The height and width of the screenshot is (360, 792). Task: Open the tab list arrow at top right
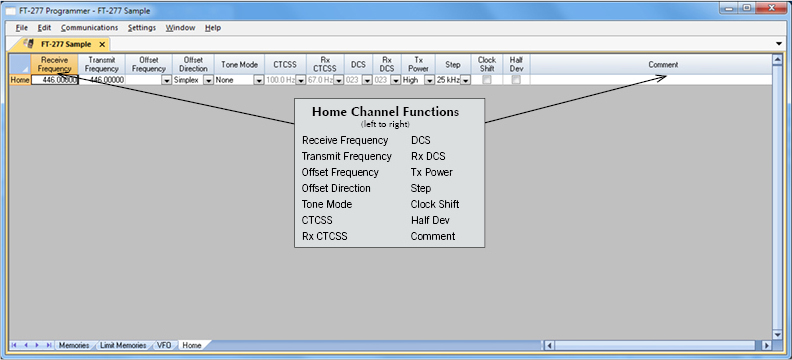(778, 44)
